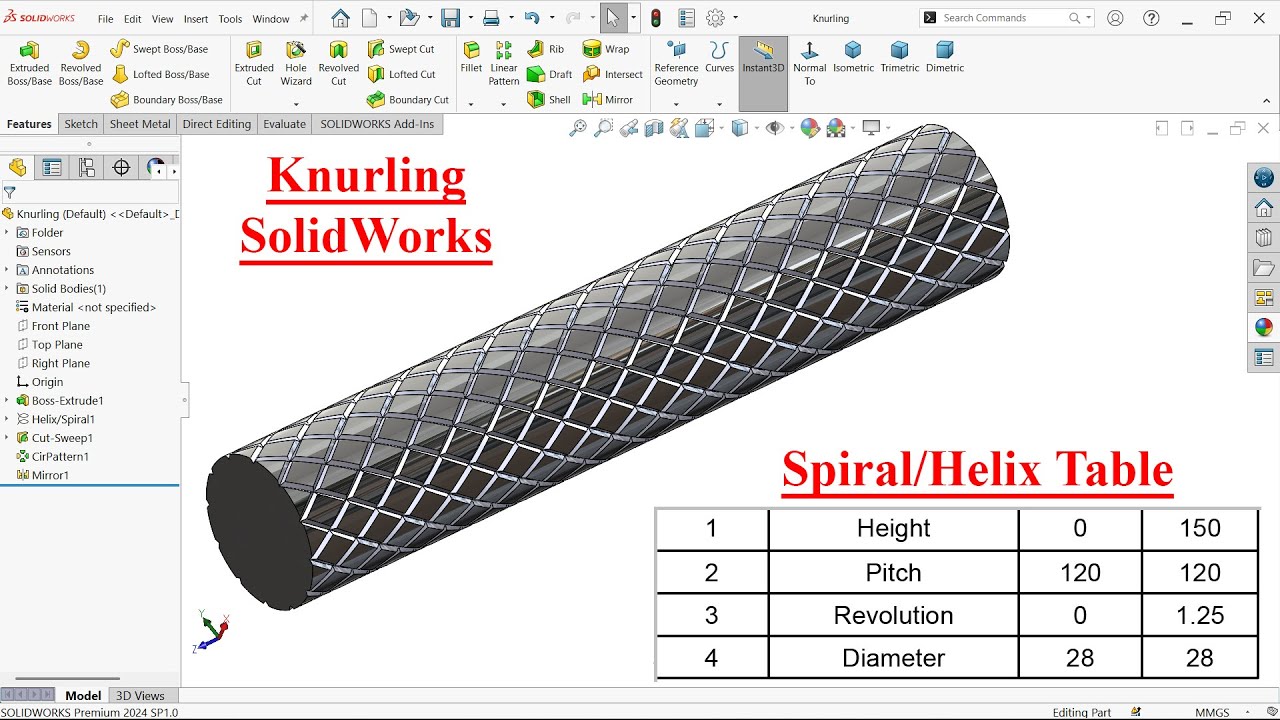Image resolution: width=1280 pixels, height=720 pixels.
Task: Open the DimXpertManager crosshair tab
Action: click(x=121, y=168)
